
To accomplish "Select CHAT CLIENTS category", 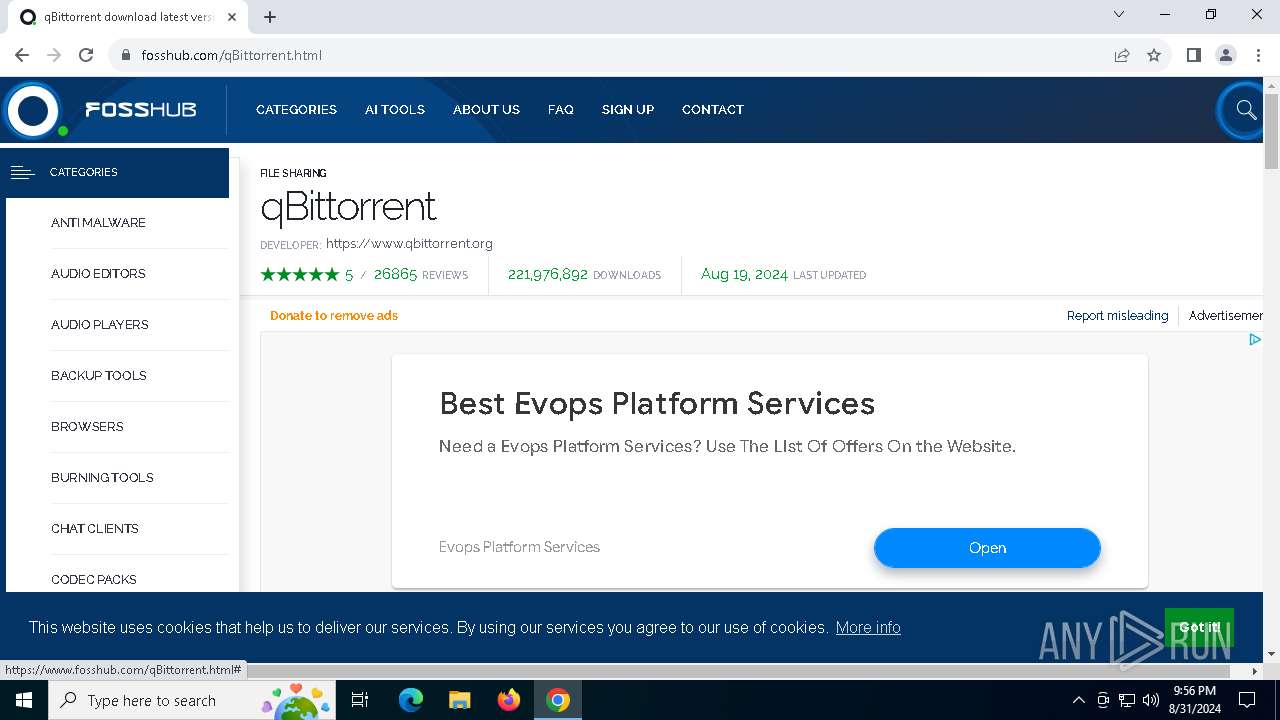I will click(x=95, y=529).
